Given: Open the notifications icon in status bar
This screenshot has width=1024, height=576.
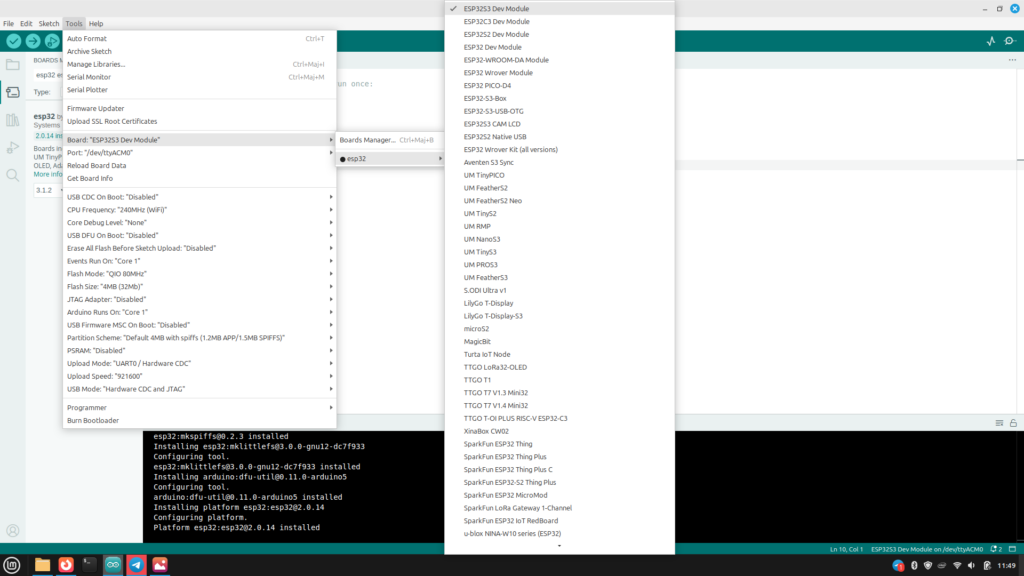Looking at the screenshot, I should coord(996,549).
